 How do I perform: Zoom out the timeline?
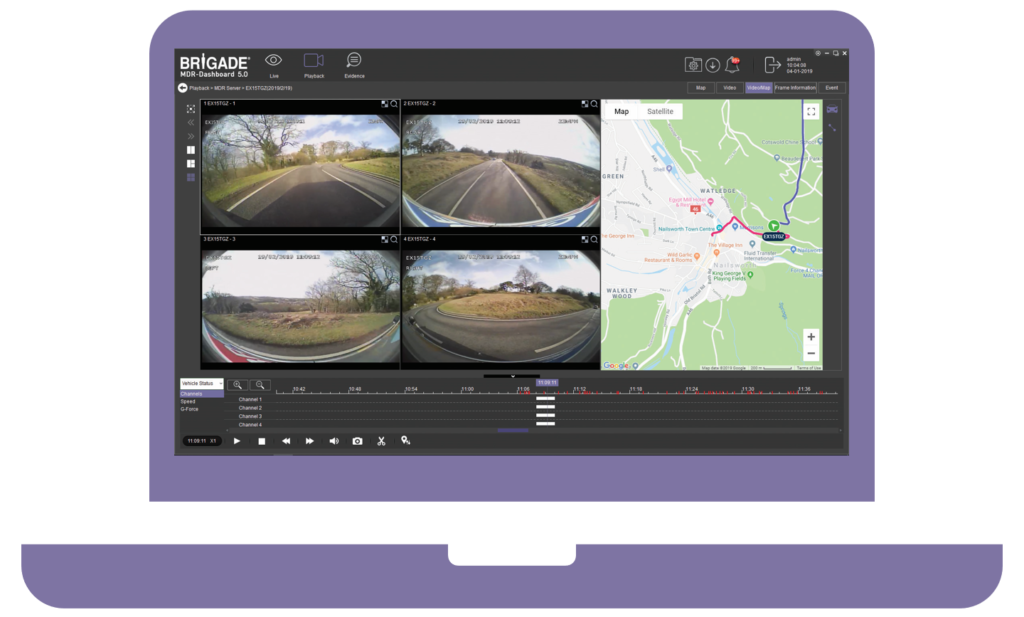(x=260, y=385)
